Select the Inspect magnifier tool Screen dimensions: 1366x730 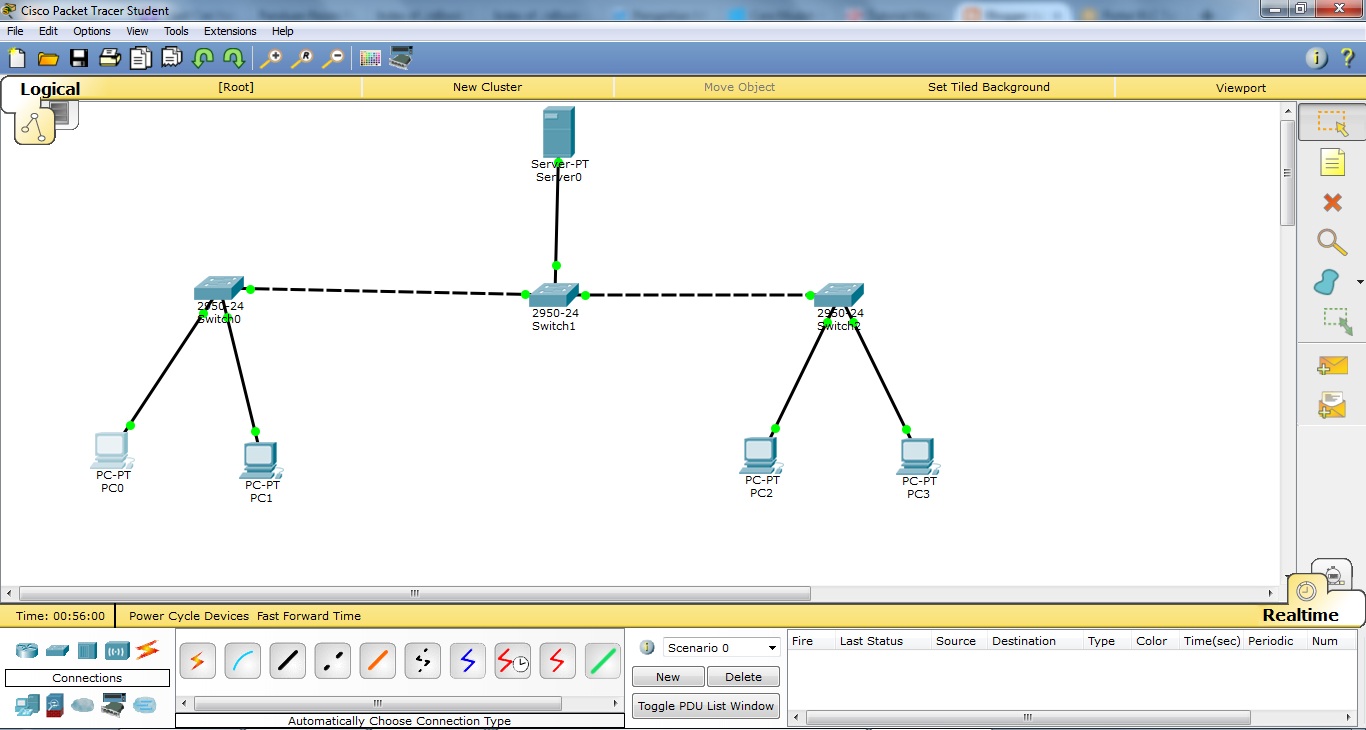[1331, 242]
